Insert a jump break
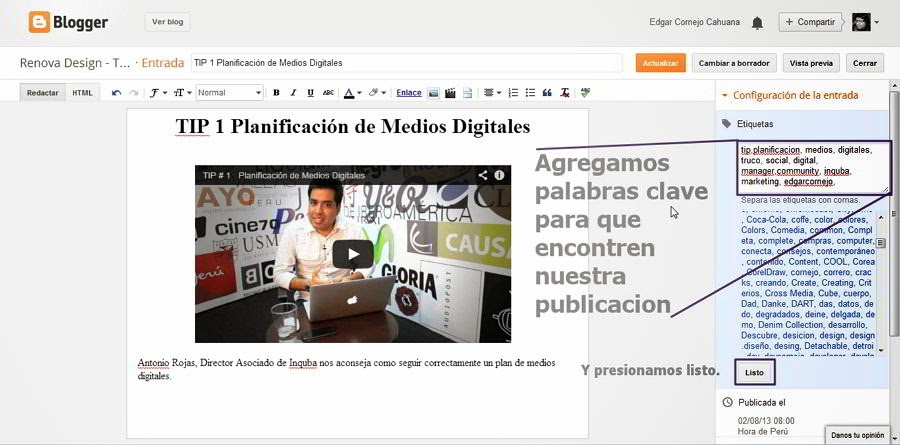Image resolution: width=900 pixels, height=445 pixels. click(468, 93)
